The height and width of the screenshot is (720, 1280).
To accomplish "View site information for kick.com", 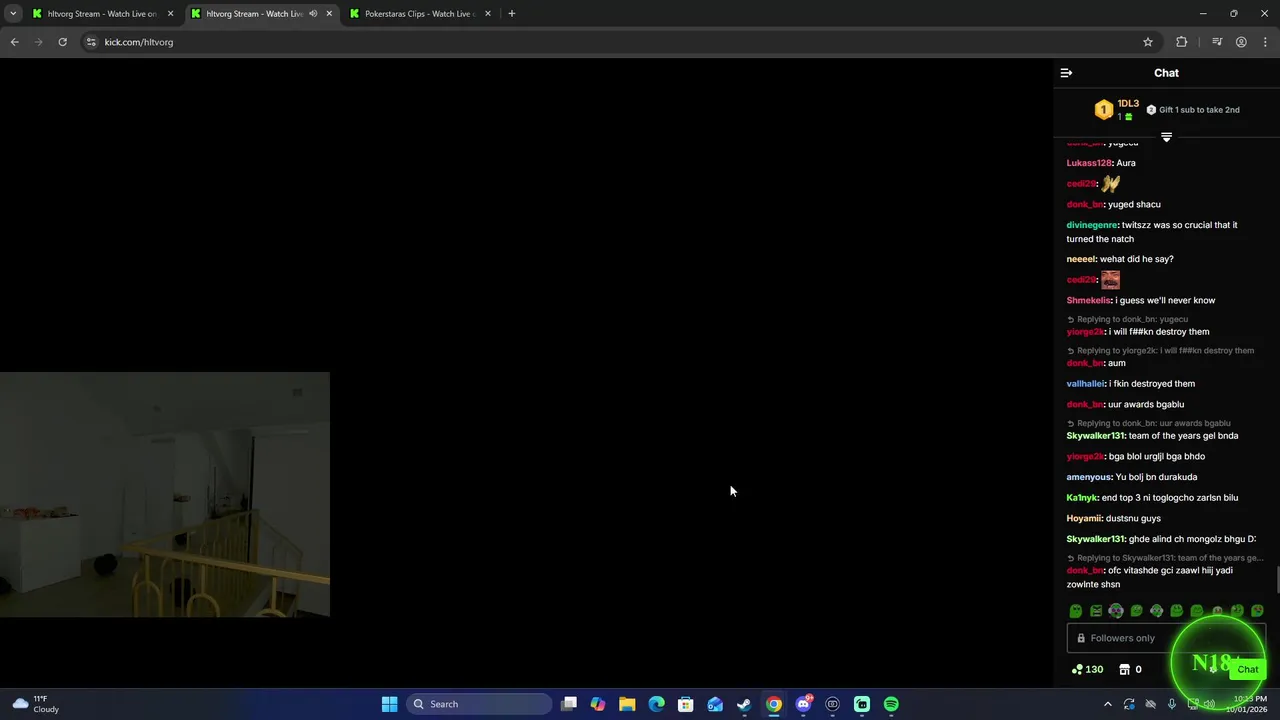I will 90,42.
